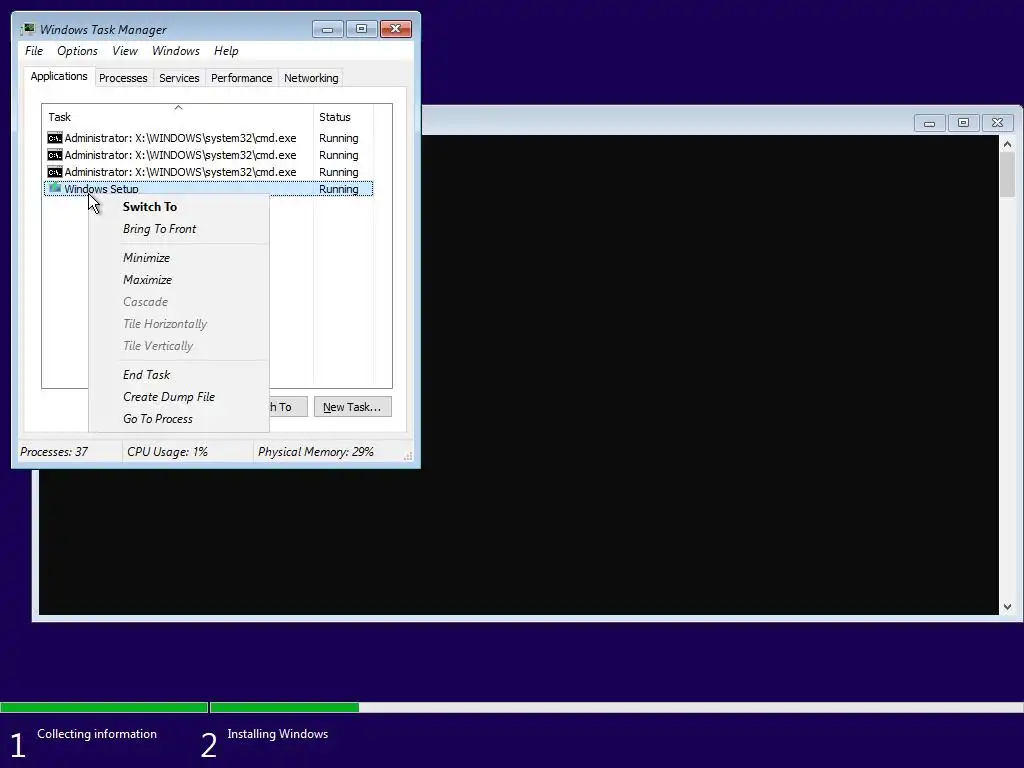Viewport: 1024px width, 768px height.
Task: Close the Task Manager window
Action: [x=396, y=29]
